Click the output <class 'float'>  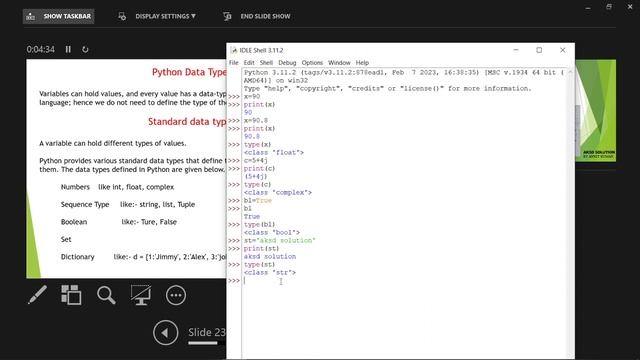(274, 152)
